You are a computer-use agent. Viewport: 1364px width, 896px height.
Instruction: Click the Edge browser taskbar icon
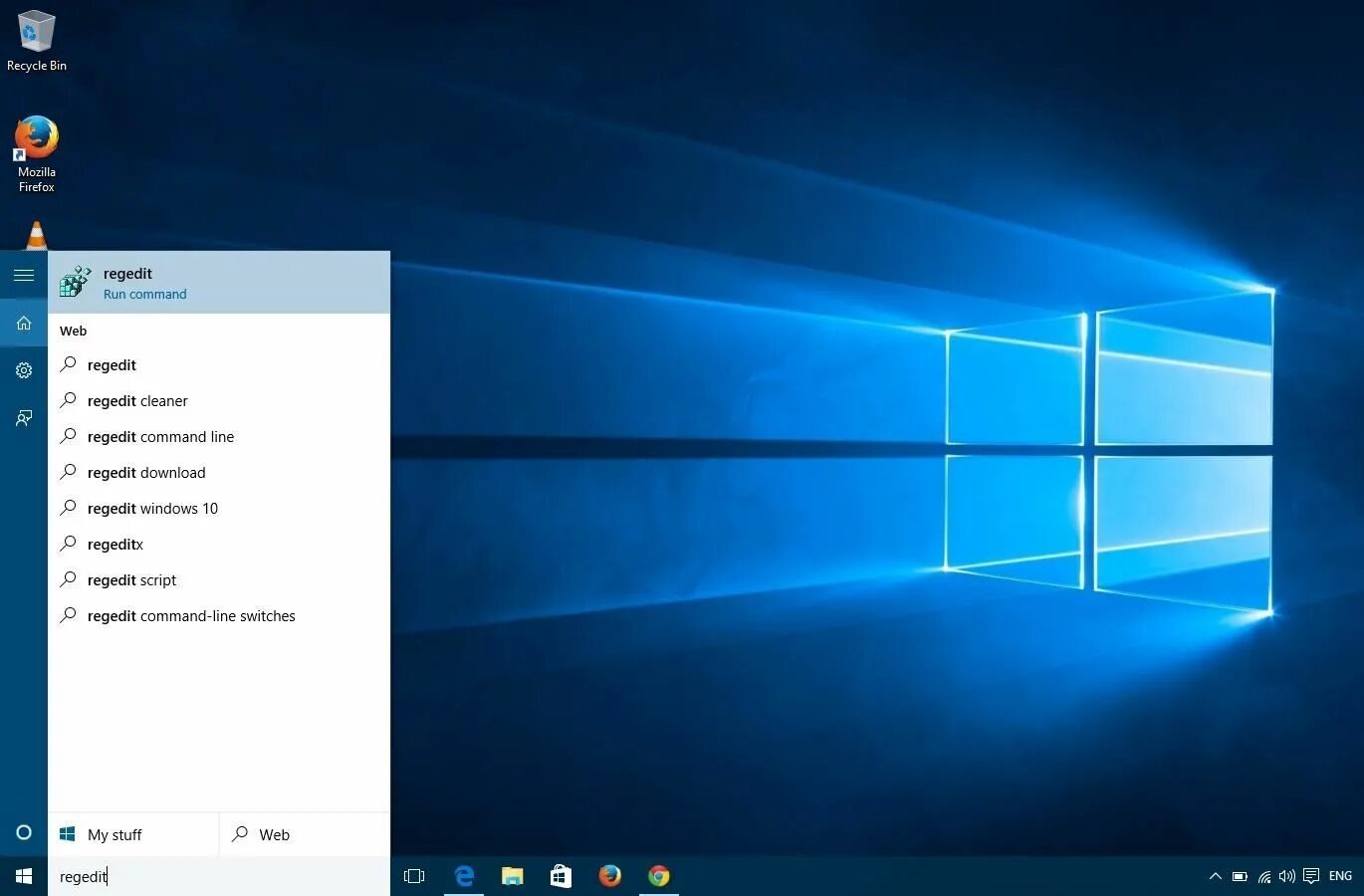click(x=464, y=876)
